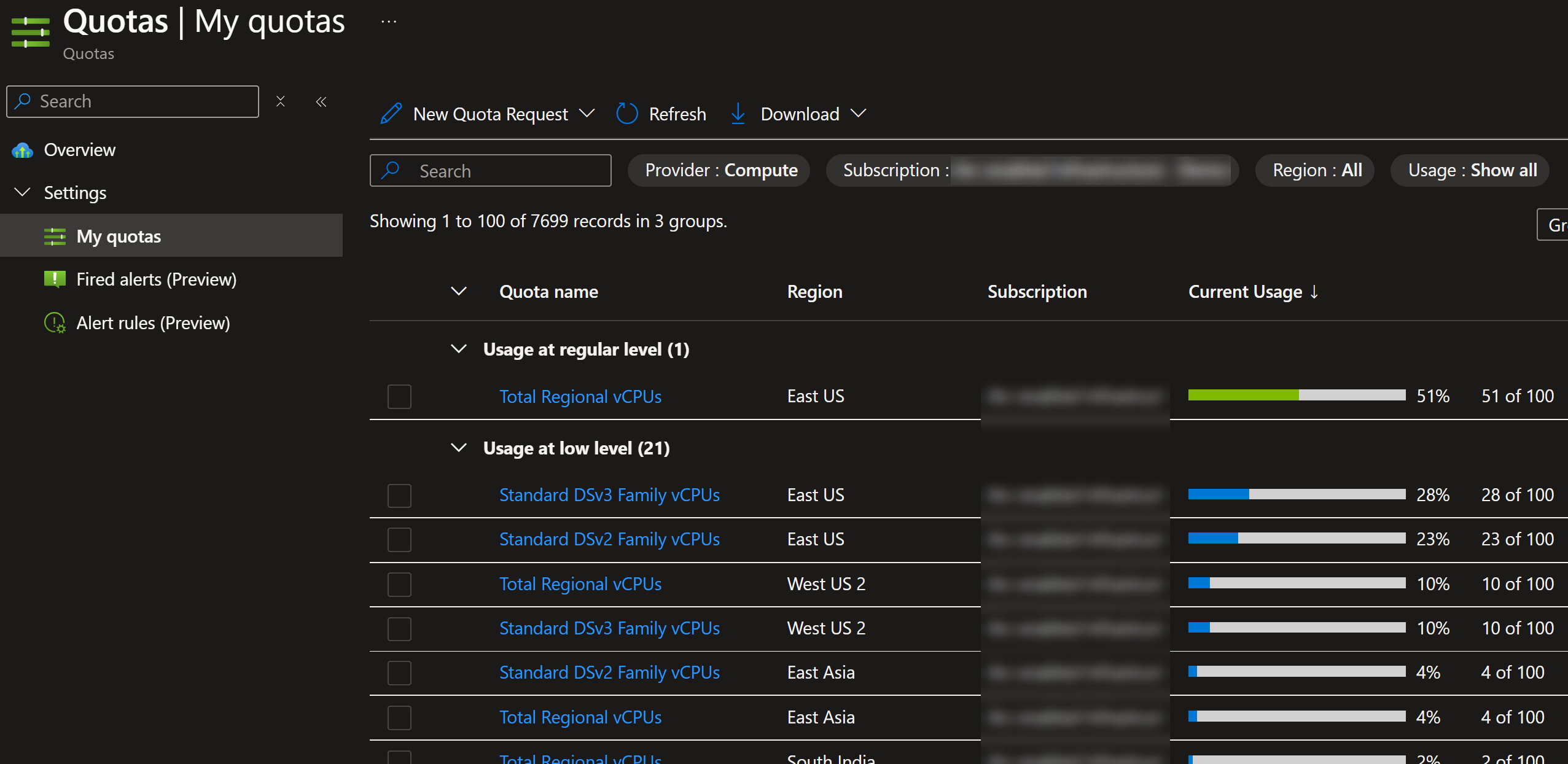Click the Download arrow icon

738,114
